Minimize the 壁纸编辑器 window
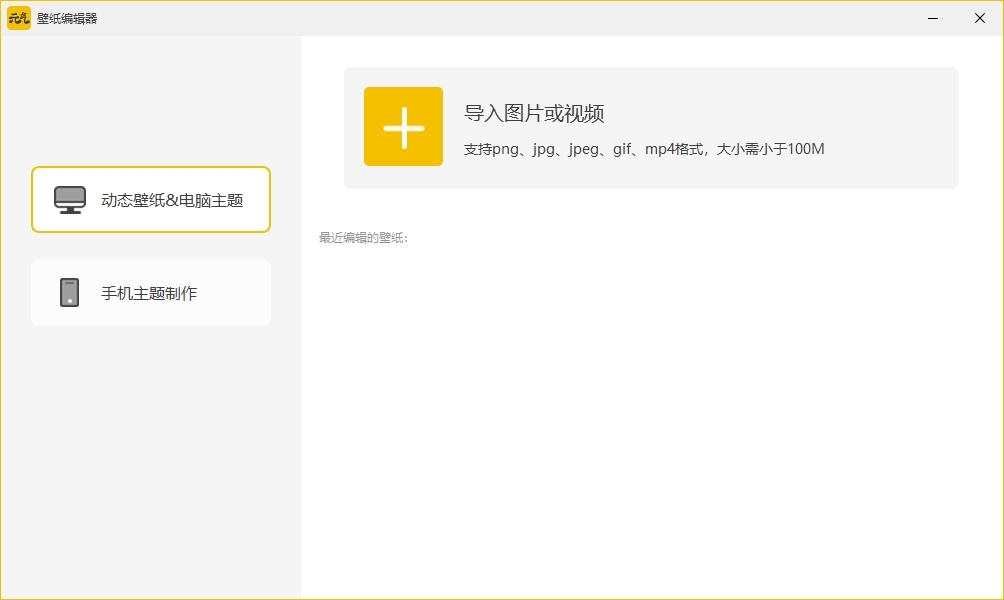Image resolution: width=1004 pixels, height=600 pixels. (932, 18)
